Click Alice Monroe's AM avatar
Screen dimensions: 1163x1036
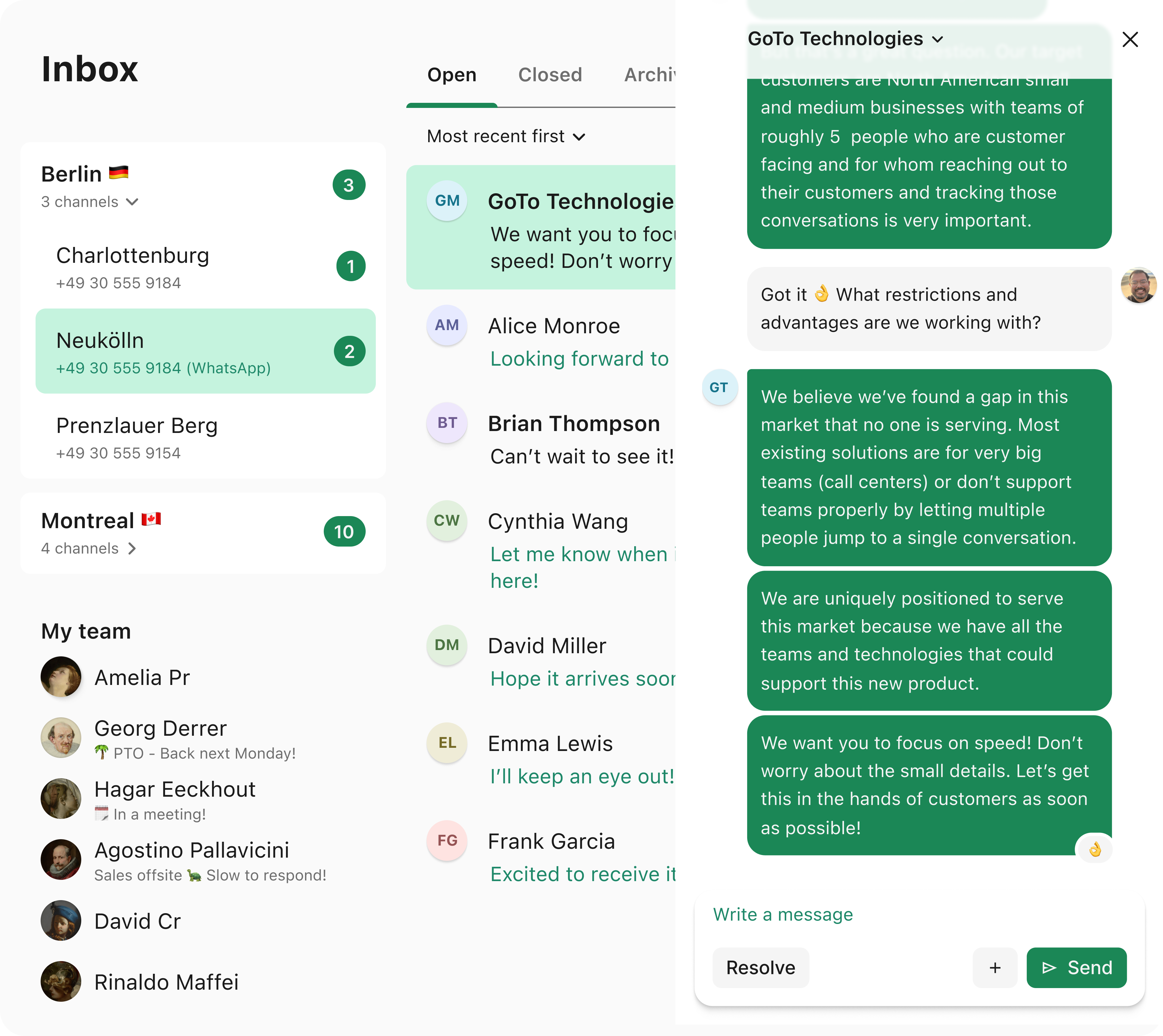click(x=447, y=326)
